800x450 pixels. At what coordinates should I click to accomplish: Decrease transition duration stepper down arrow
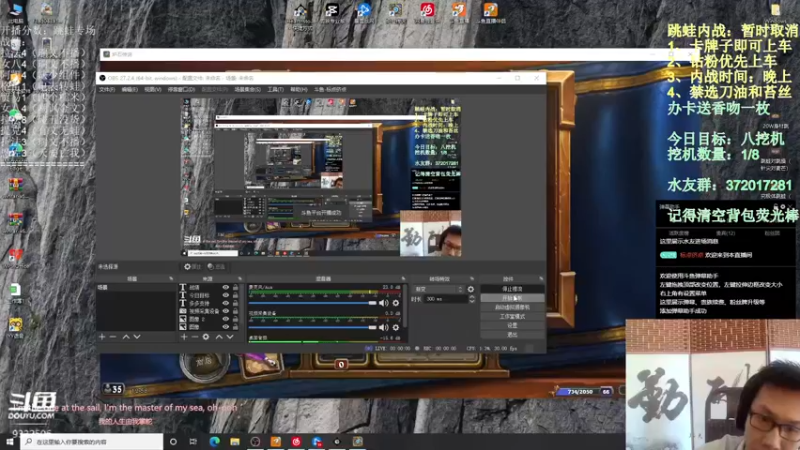pyautogui.click(x=471, y=302)
